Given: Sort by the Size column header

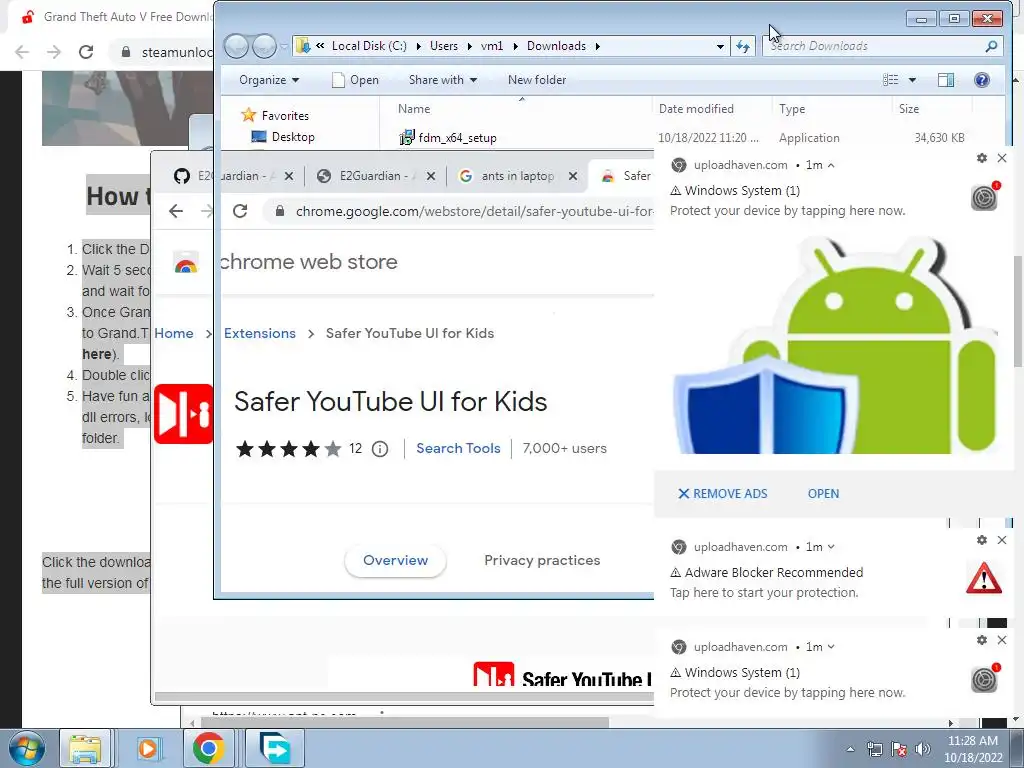Looking at the screenshot, I should click(908, 109).
